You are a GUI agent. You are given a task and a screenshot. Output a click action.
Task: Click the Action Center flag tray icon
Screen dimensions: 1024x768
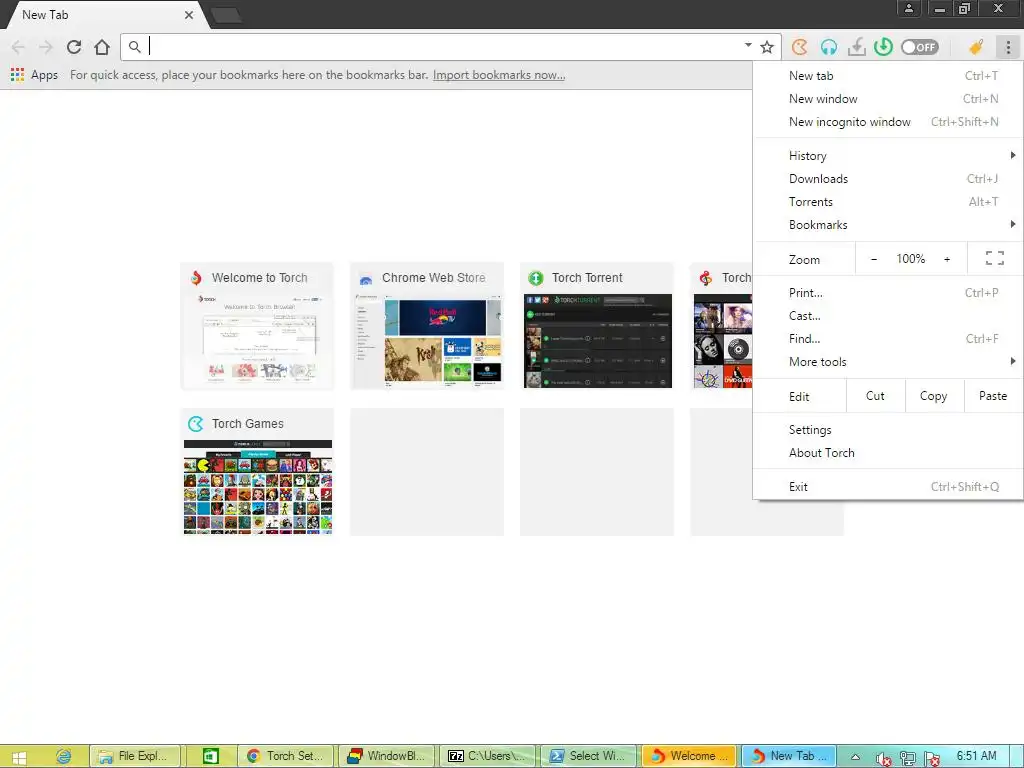click(933, 758)
